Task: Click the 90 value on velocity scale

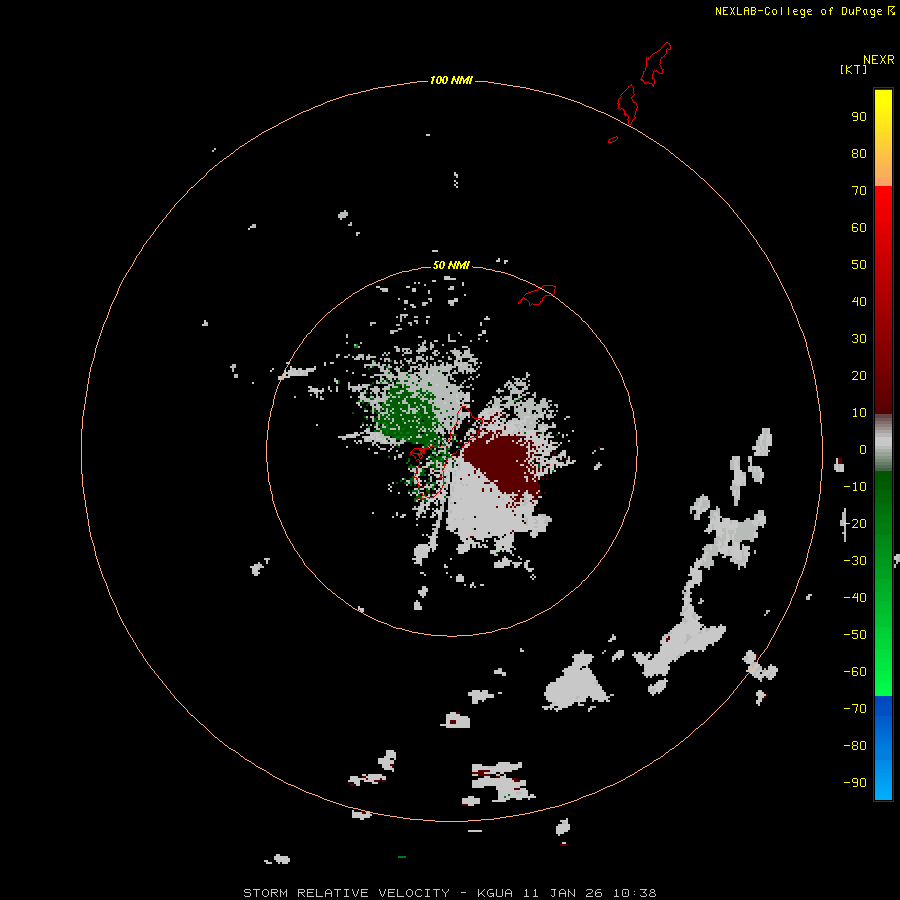Action: (859, 117)
